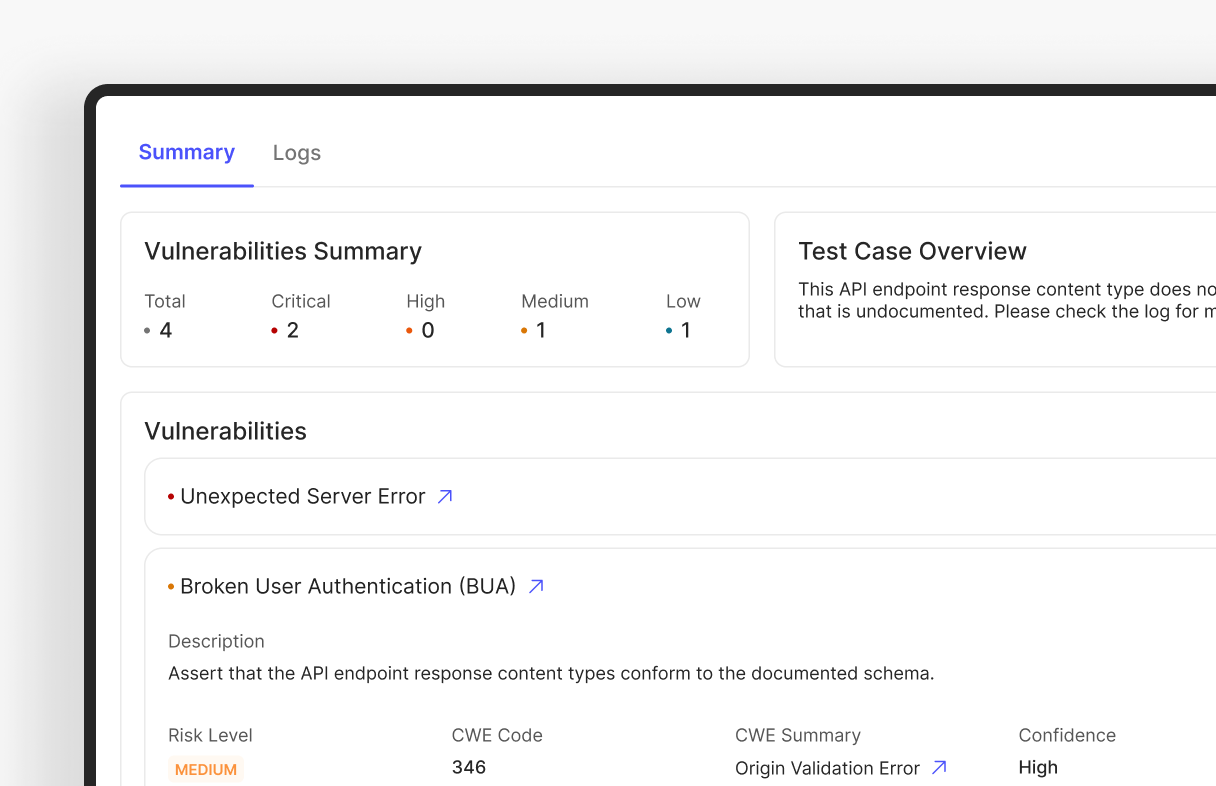Click the High count orange dot
Screen dimensions: 1216x786
coord(410,331)
